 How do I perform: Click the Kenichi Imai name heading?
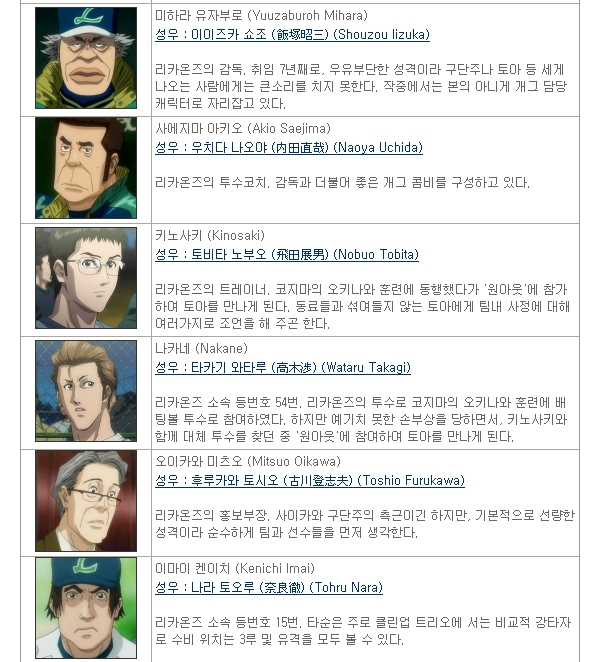pos(235,568)
